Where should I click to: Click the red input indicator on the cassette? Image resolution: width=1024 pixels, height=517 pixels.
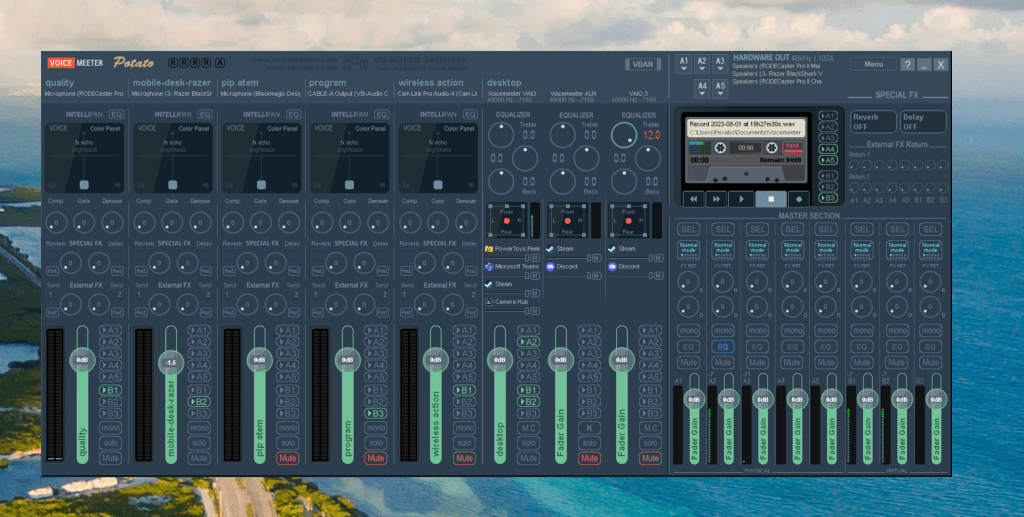[x=792, y=148]
